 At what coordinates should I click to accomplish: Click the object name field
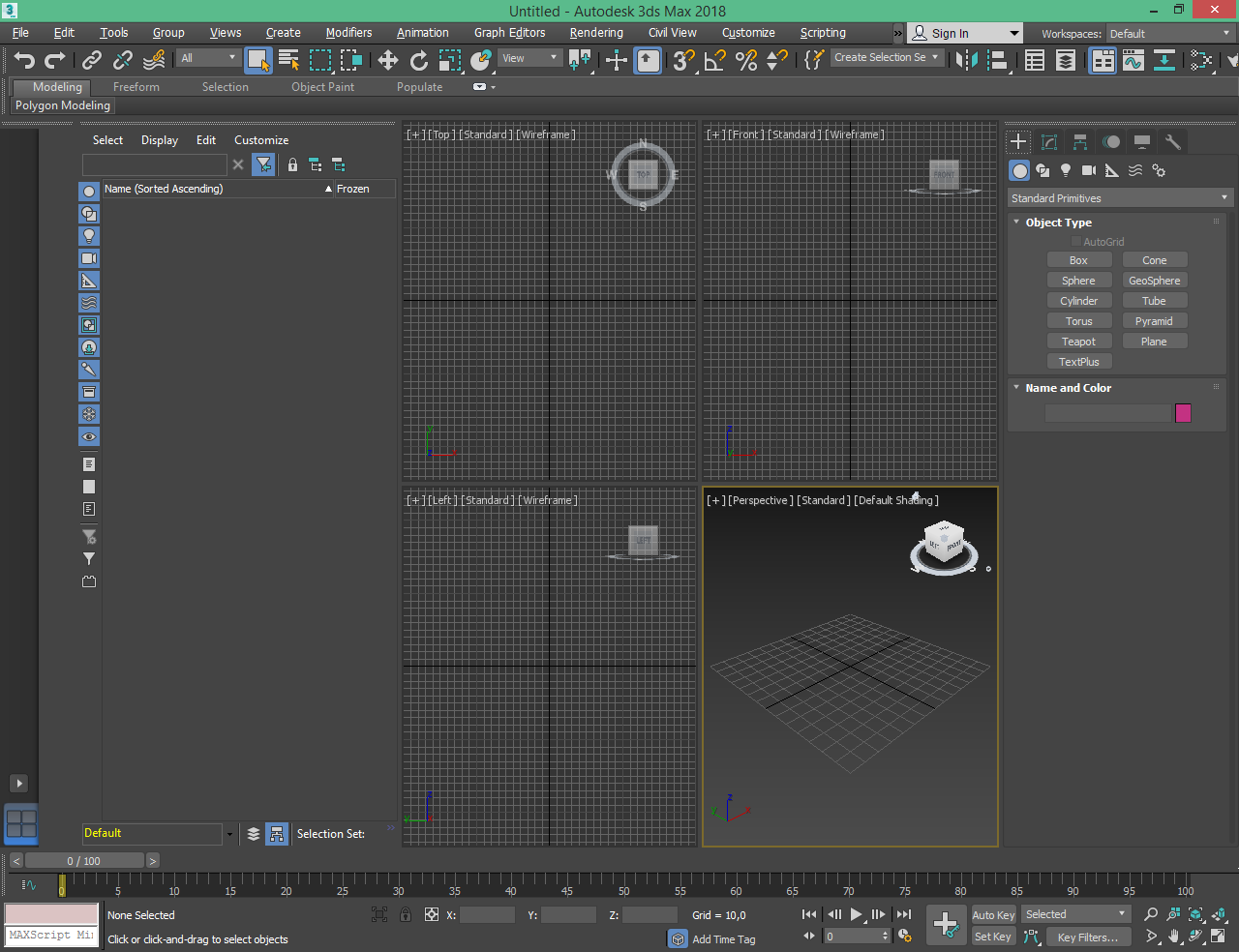1108,413
